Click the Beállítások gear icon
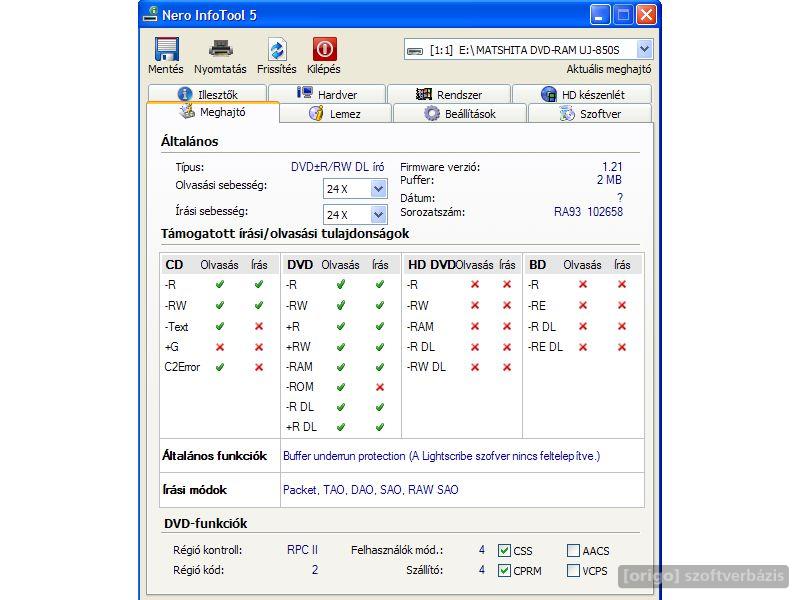The width and height of the screenshot is (800, 600). pos(432,113)
